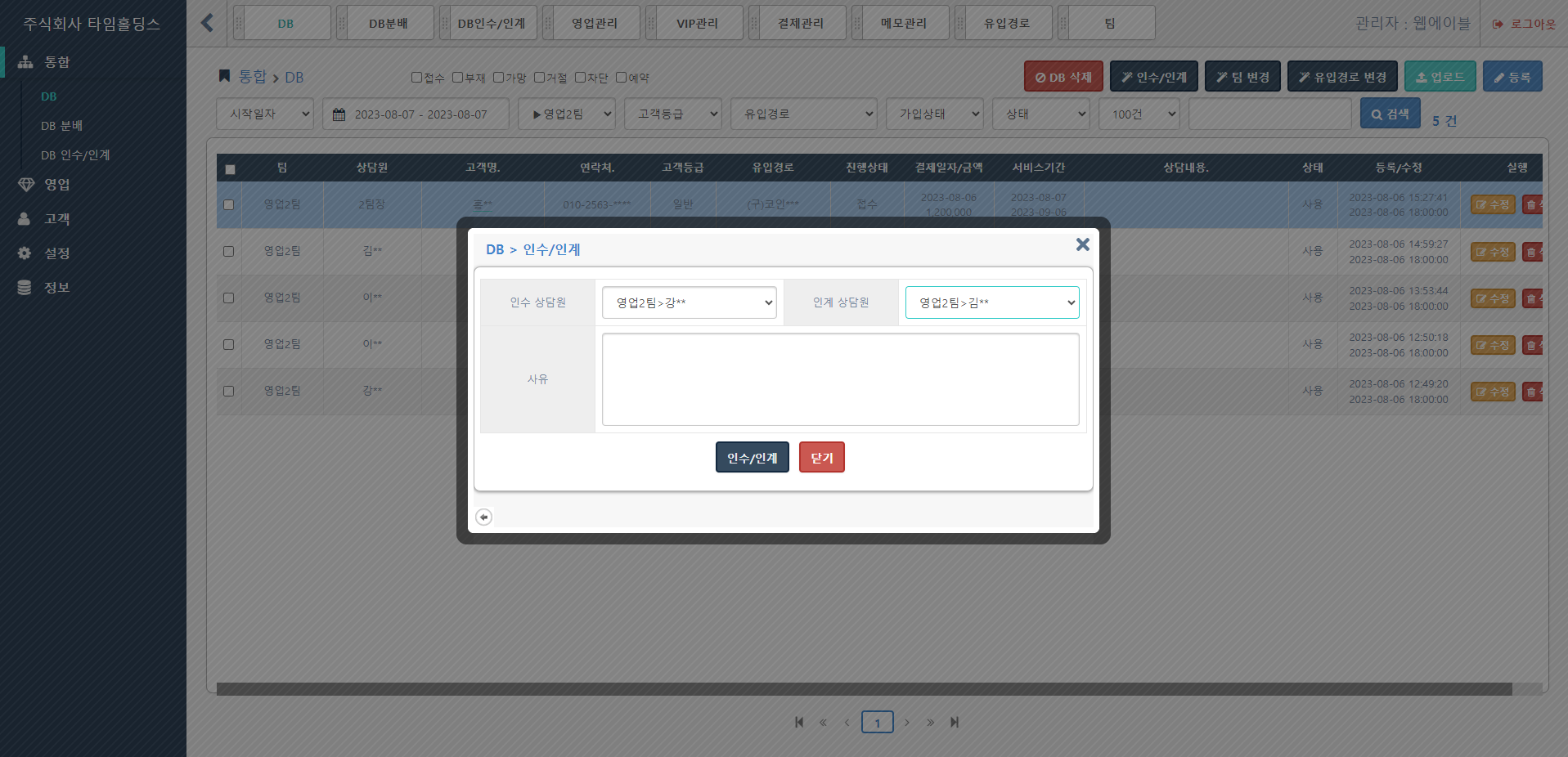Click the 인수/인계 button in the dialog
The width and height of the screenshot is (1568, 757).
(751, 457)
